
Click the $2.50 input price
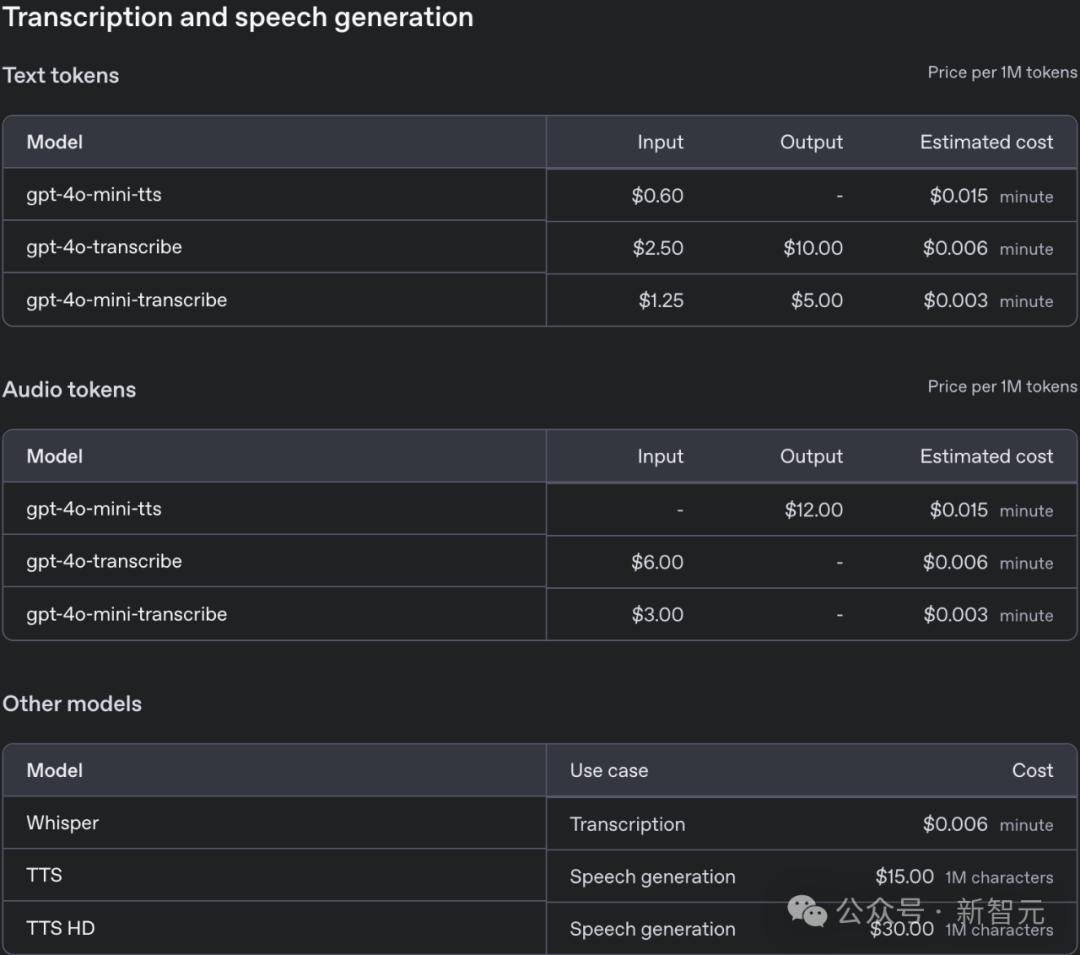point(658,248)
